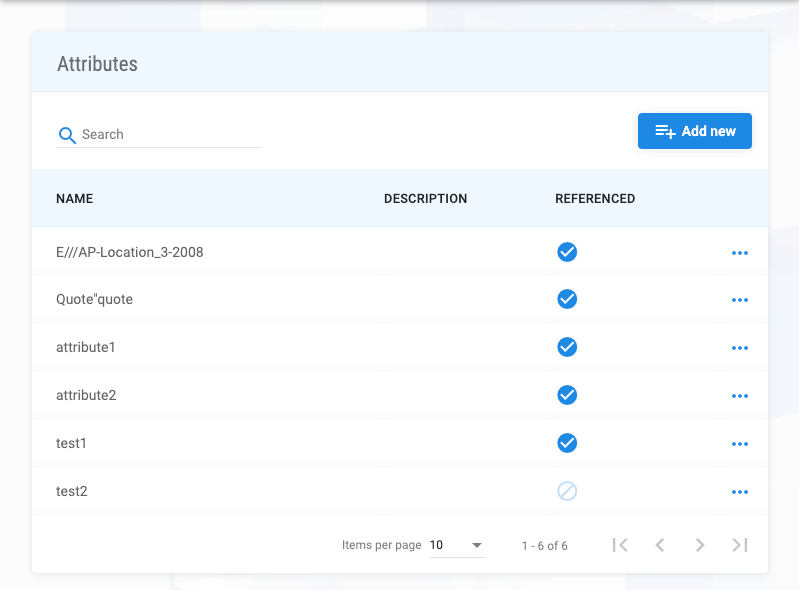
Task: Sort by the REFERENCED column header
Action: pyautogui.click(x=595, y=199)
